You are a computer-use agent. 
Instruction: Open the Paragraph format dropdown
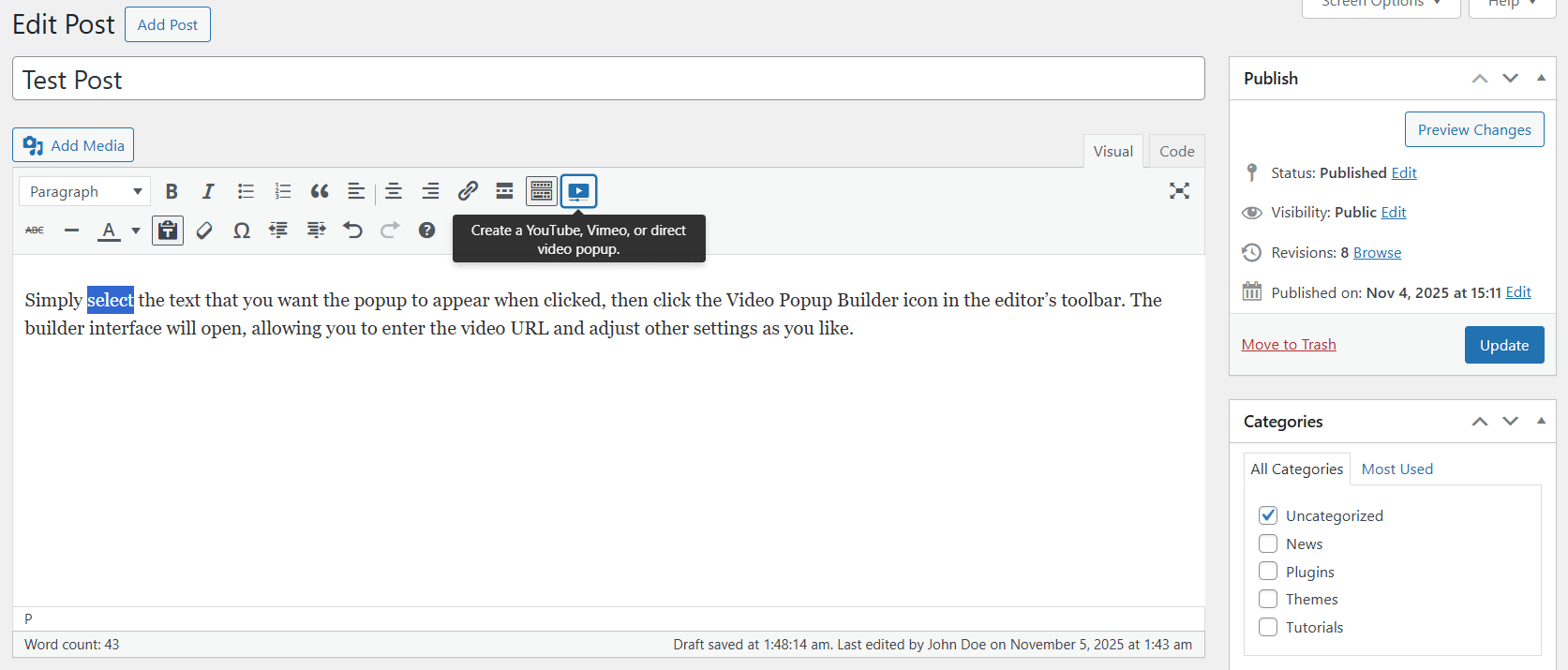point(84,191)
